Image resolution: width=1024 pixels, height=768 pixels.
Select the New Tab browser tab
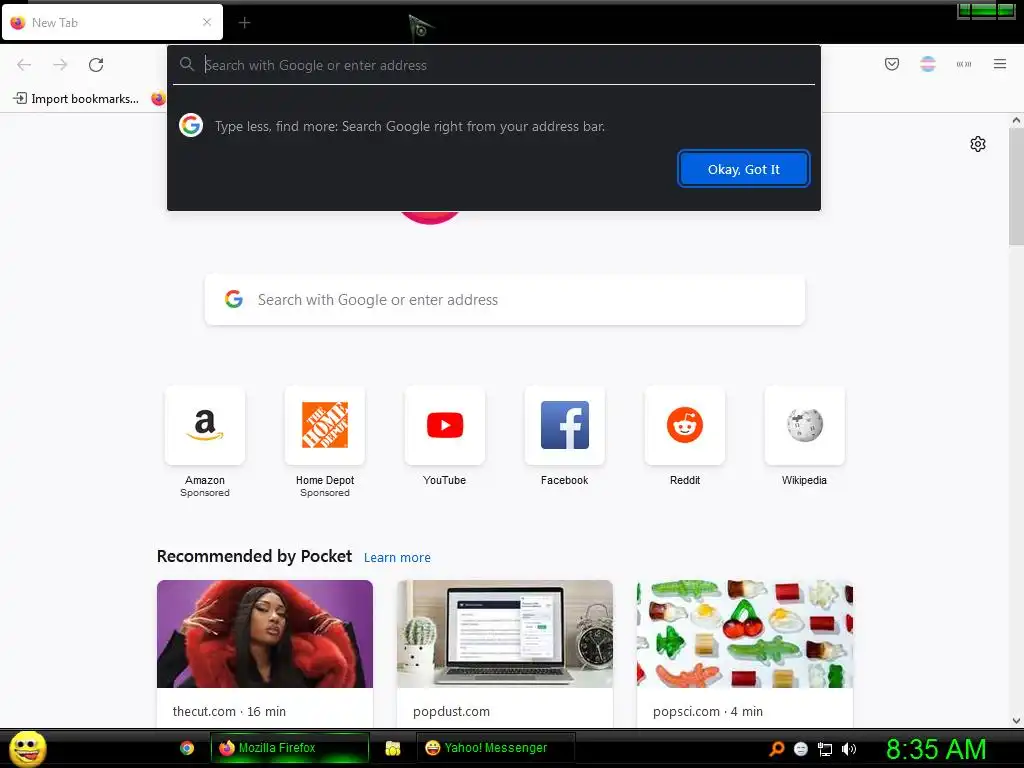pos(112,22)
